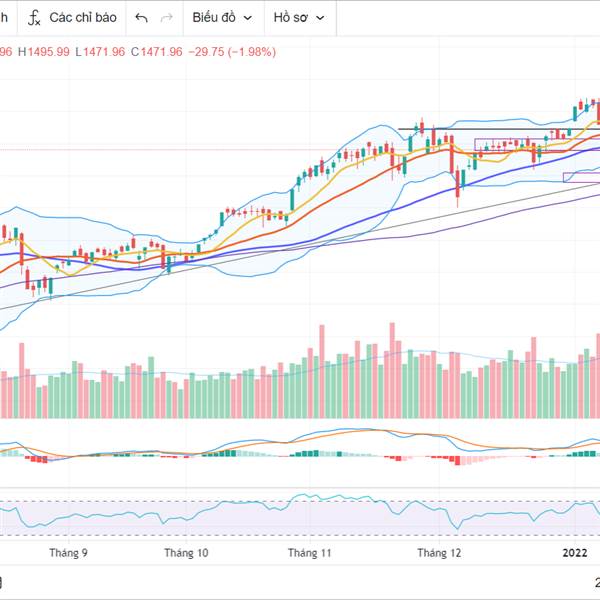Click the 2022 year marker

pyautogui.click(x=574, y=553)
